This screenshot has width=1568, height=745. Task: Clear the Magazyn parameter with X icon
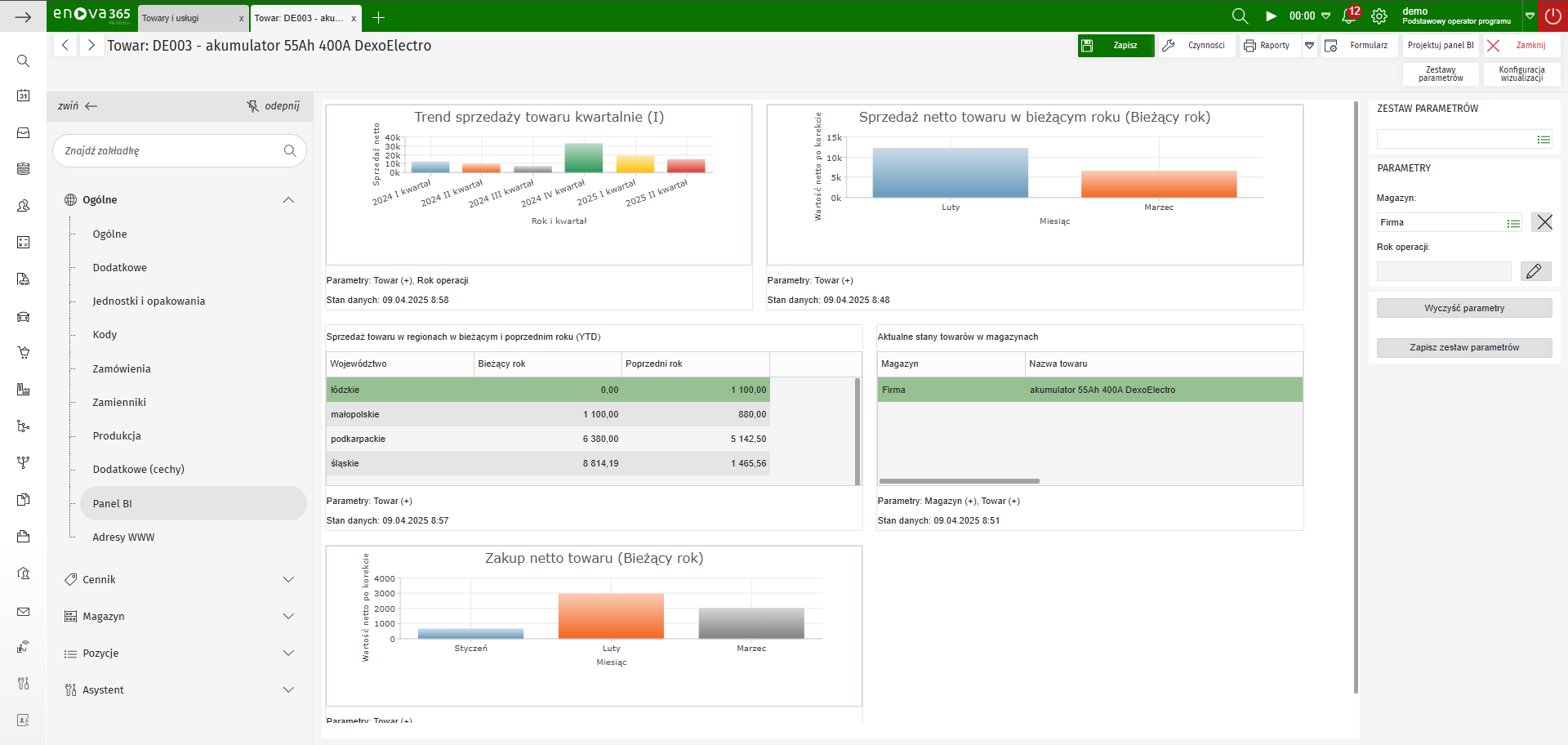(1543, 222)
